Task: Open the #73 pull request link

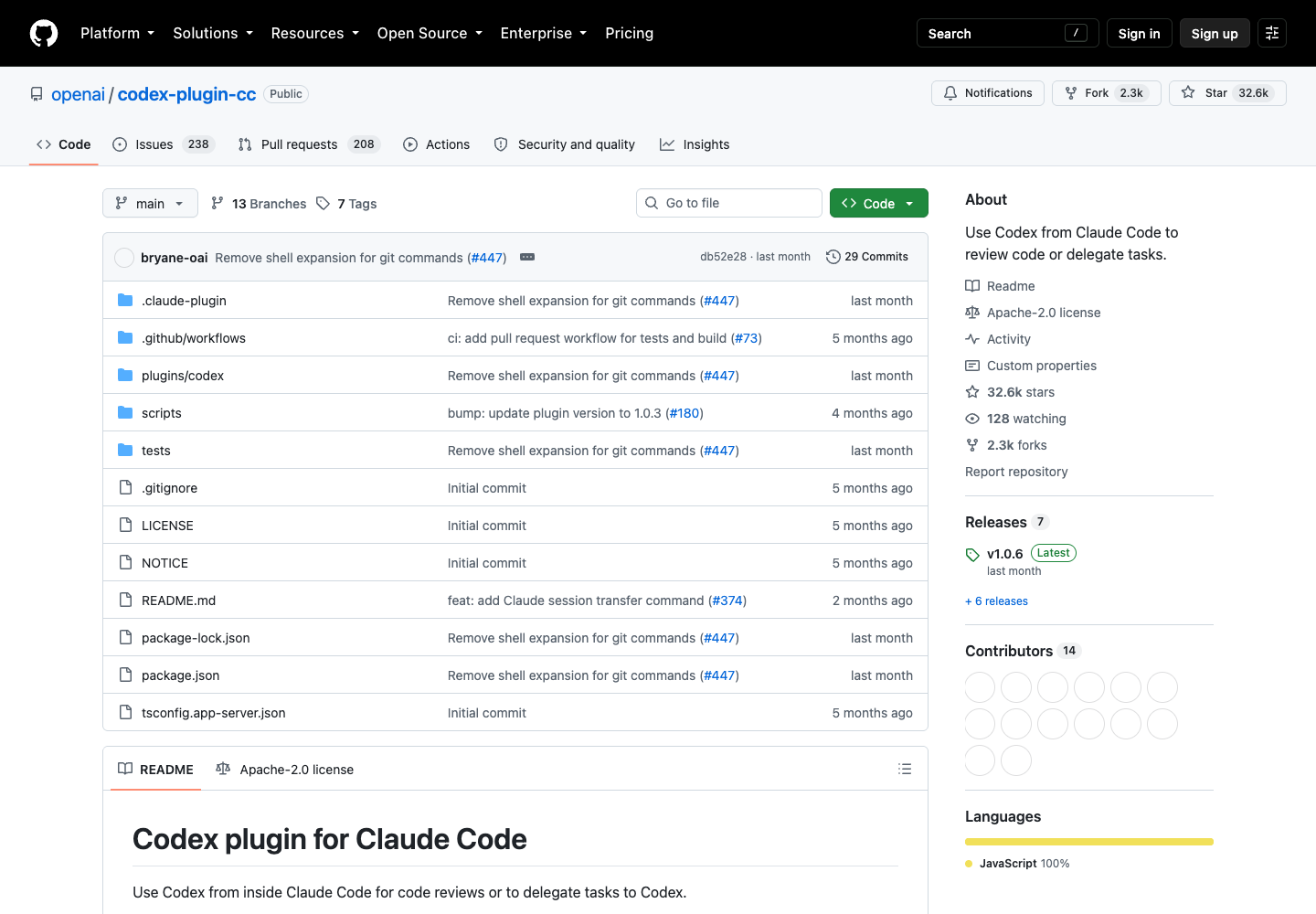Action: (747, 338)
